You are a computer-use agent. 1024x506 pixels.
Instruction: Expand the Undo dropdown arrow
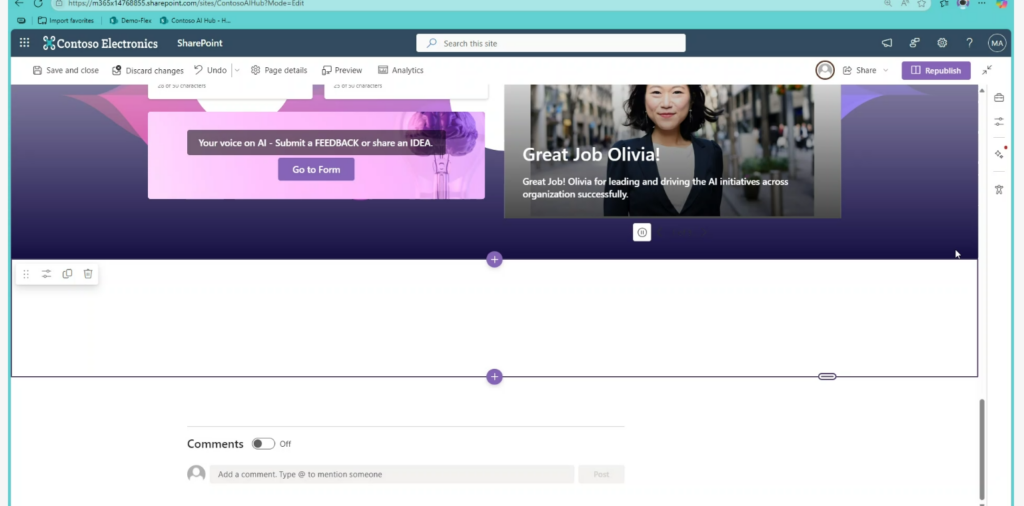(x=236, y=70)
